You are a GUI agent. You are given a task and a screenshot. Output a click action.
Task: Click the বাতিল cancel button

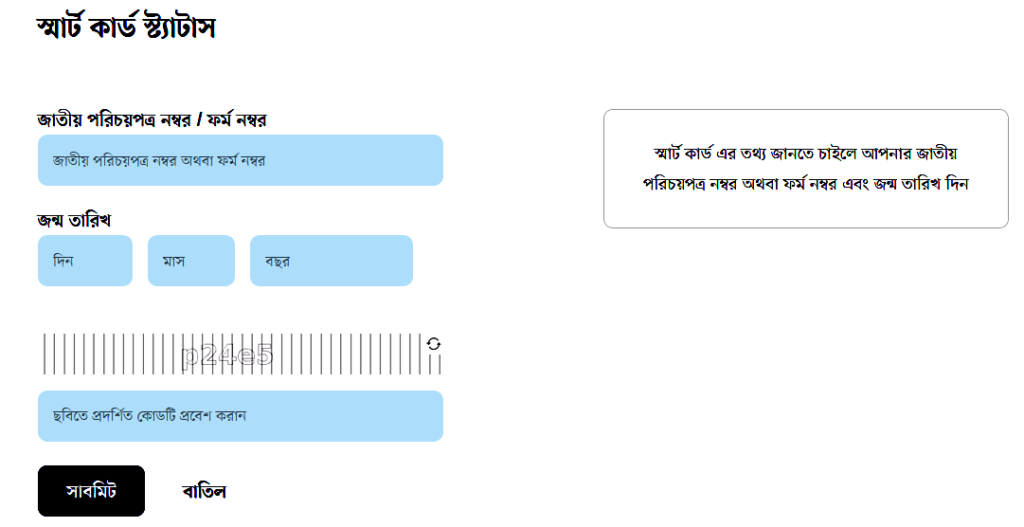click(204, 491)
